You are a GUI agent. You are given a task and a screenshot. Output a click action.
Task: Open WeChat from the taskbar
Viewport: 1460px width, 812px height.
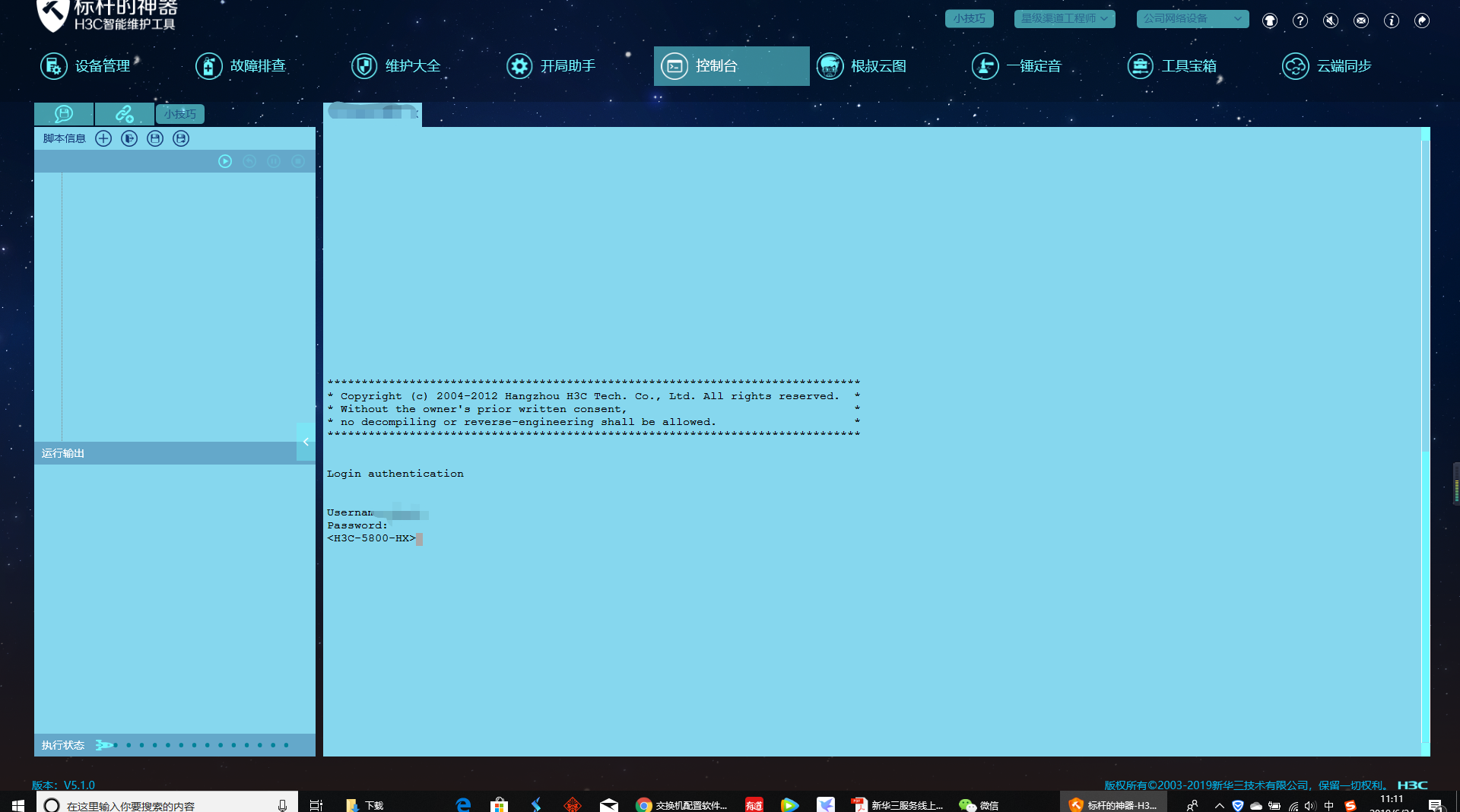[x=978, y=804]
